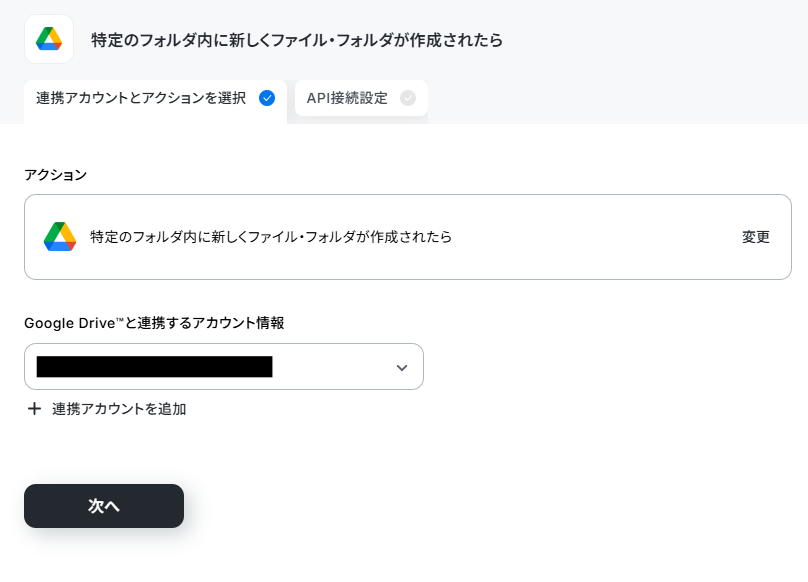The width and height of the screenshot is (808, 582).
Task: Click the アクション section label
Action: (x=56, y=175)
